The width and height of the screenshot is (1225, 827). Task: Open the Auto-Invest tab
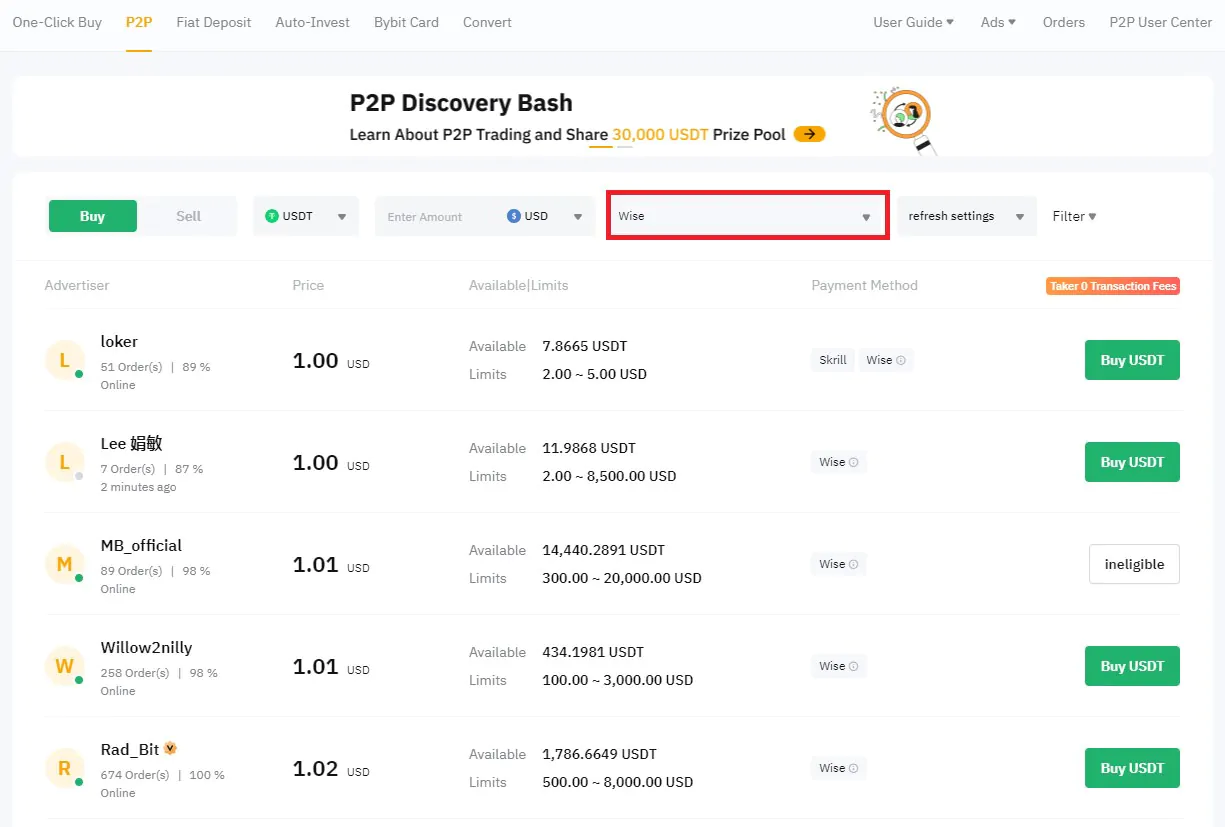point(313,22)
